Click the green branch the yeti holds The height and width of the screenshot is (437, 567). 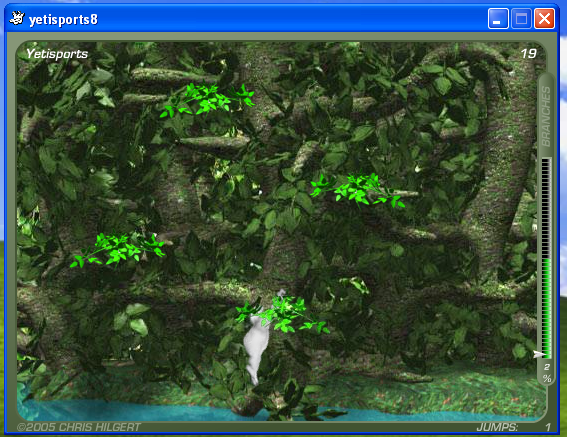coord(282,314)
